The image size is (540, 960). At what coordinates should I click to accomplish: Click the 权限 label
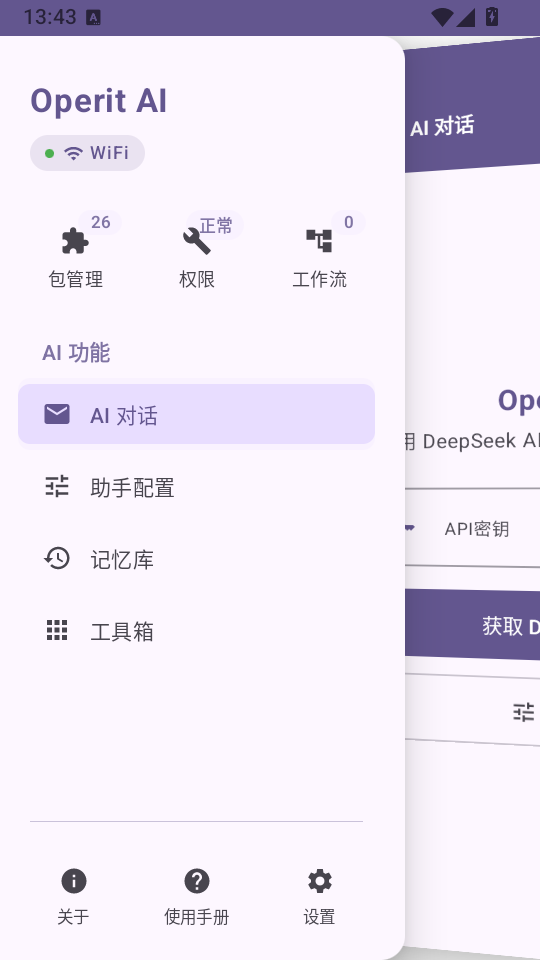pos(197,279)
